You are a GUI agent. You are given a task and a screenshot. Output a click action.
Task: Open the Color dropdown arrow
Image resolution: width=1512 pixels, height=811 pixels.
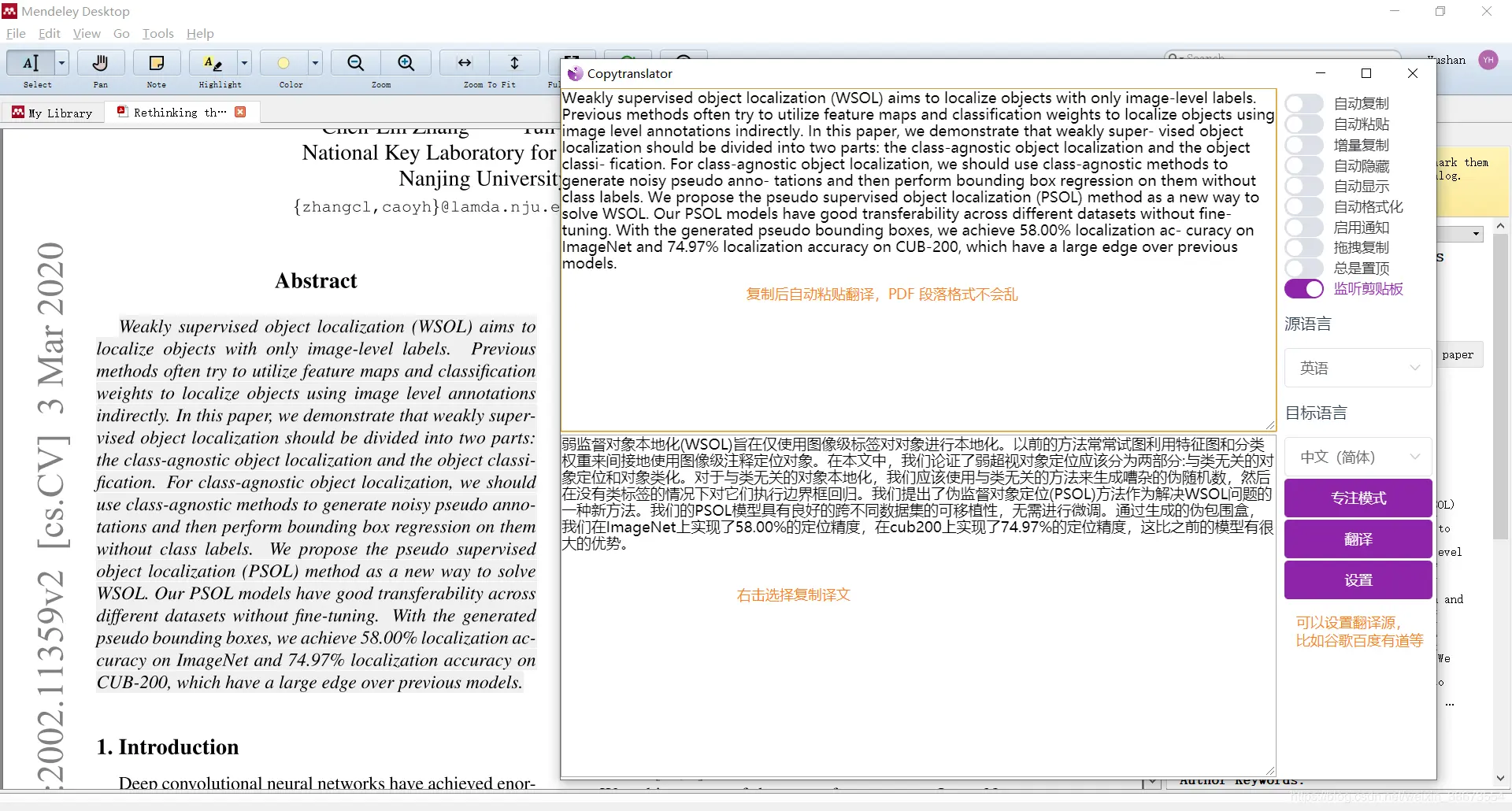coord(315,63)
